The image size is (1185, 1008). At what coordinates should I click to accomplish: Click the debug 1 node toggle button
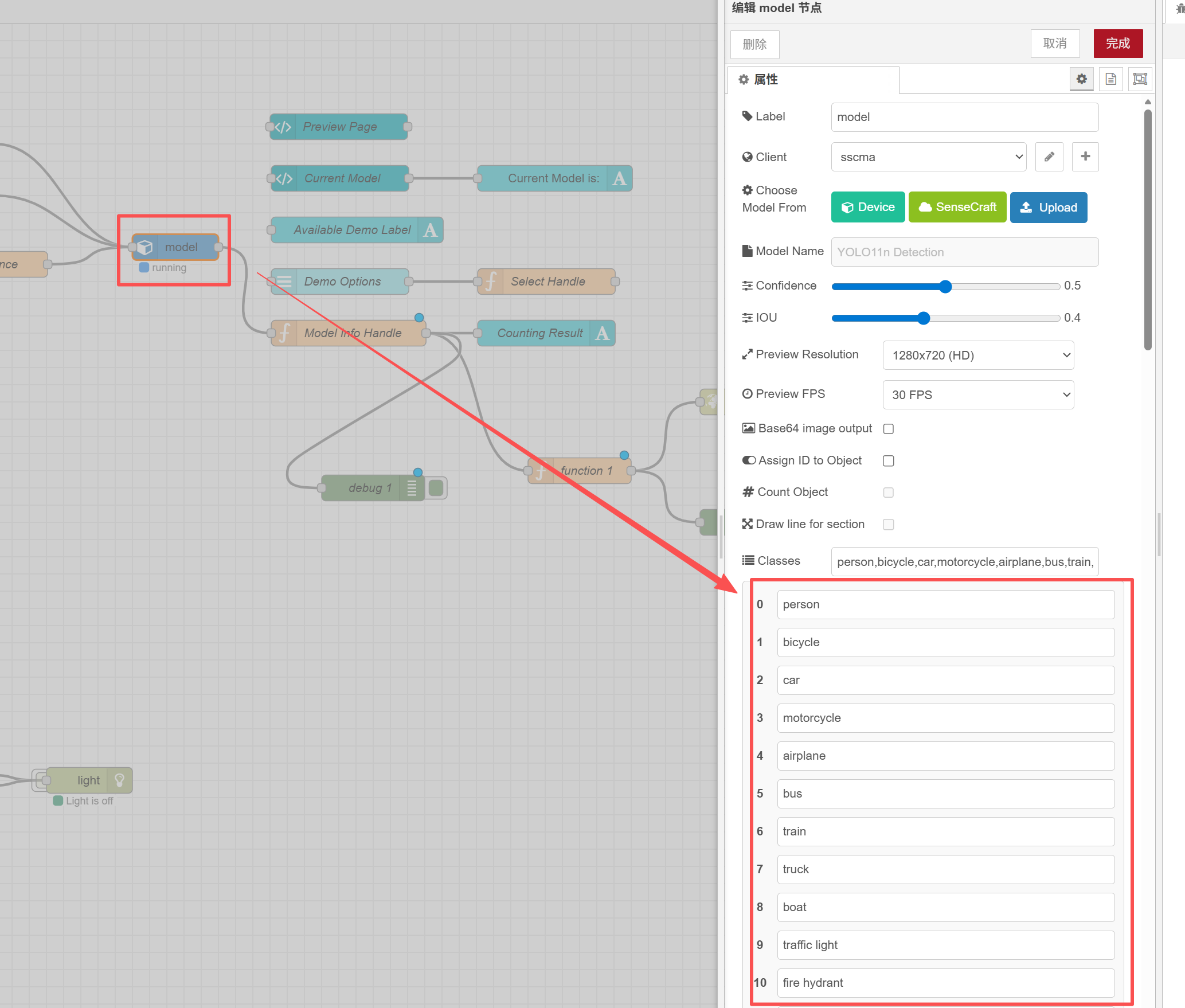click(x=436, y=488)
